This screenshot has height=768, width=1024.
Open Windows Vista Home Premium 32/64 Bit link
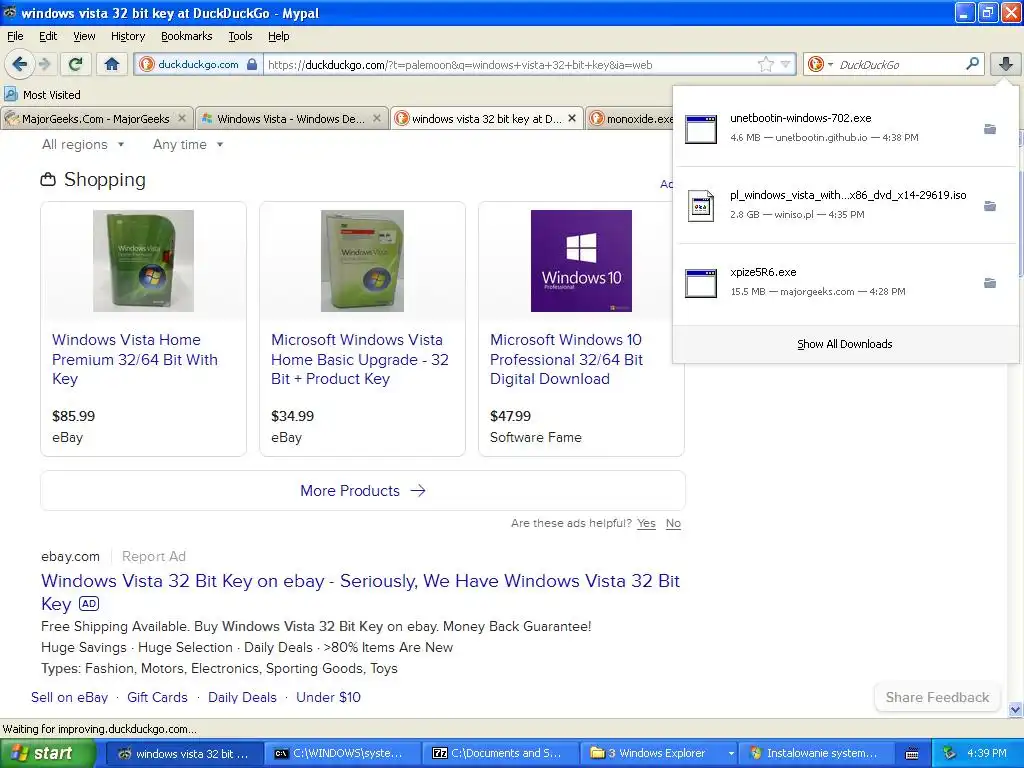pos(135,359)
